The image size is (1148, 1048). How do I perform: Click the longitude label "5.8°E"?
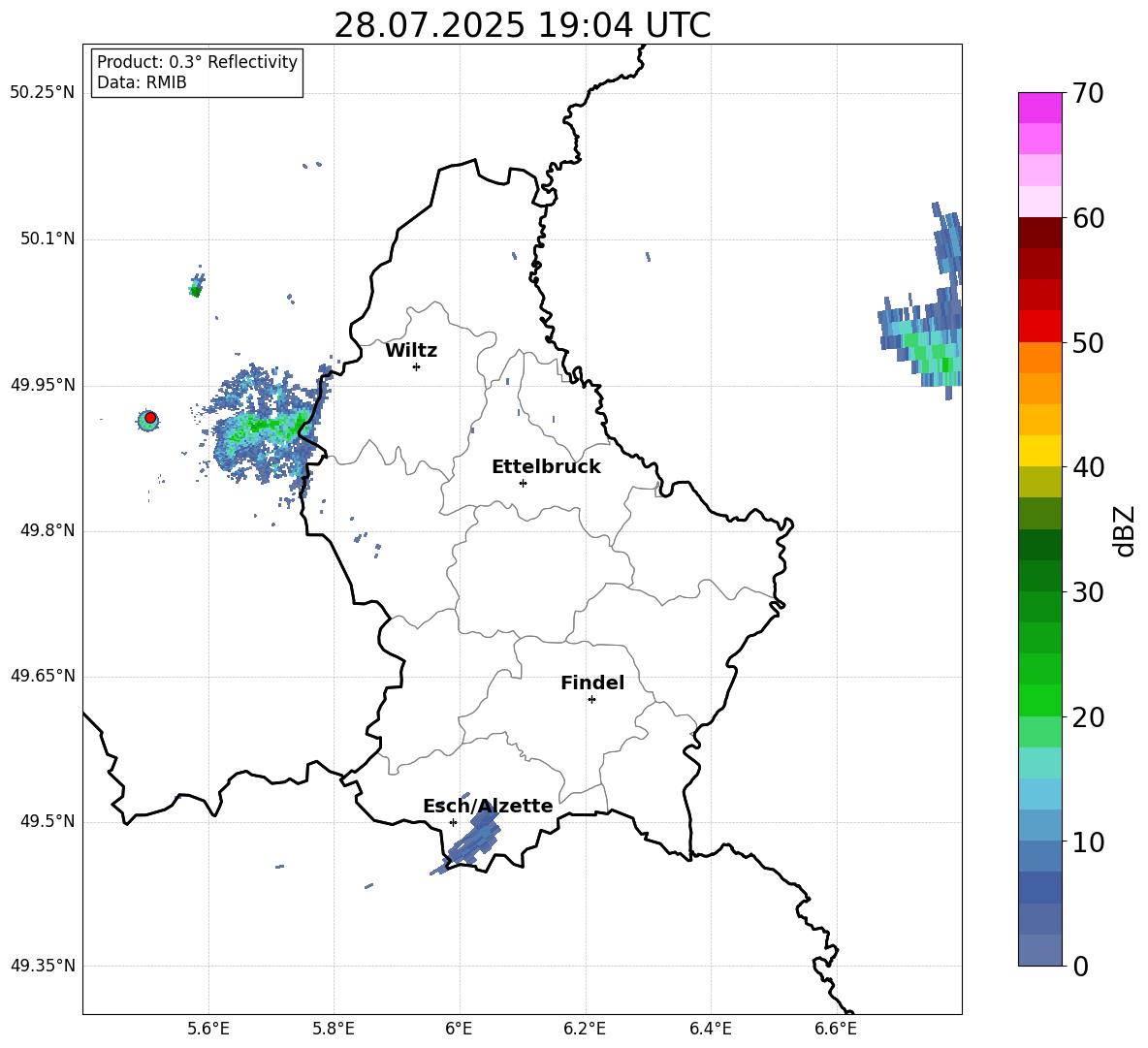(334, 1029)
